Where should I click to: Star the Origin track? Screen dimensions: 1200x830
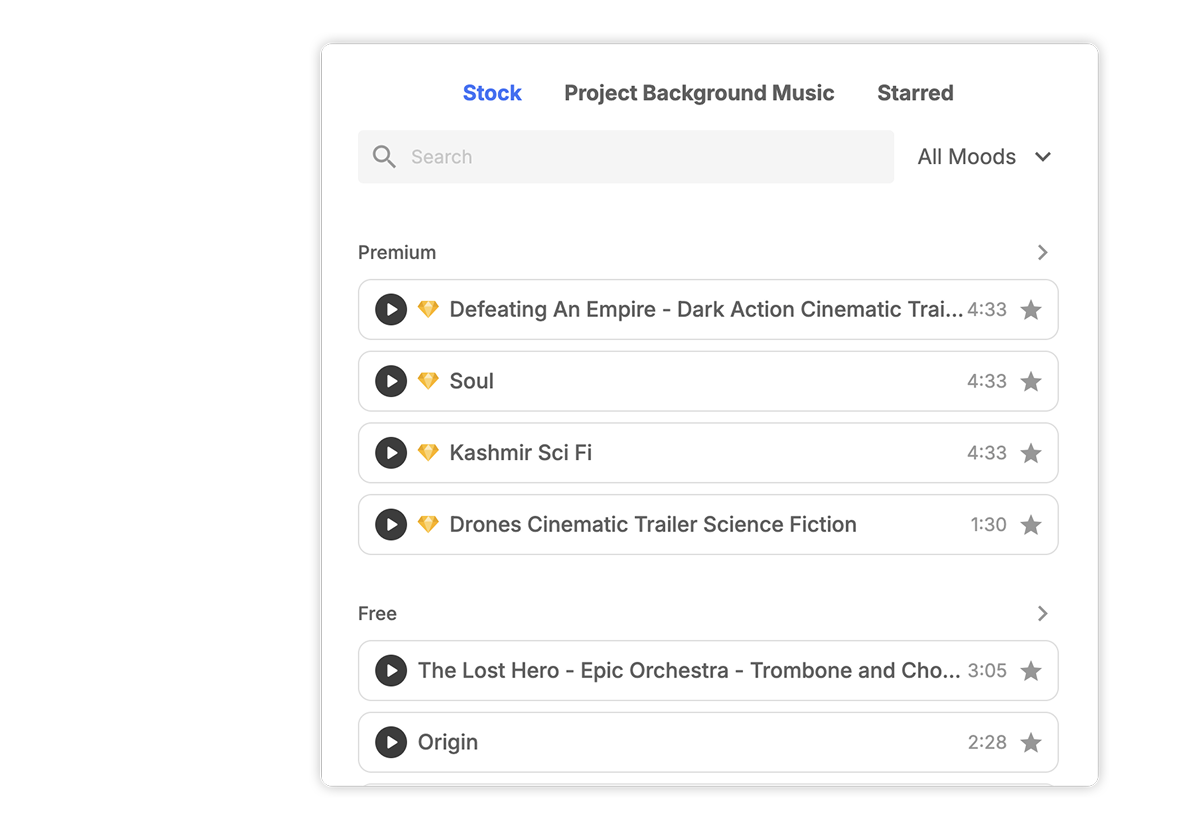[x=1031, y=742]
